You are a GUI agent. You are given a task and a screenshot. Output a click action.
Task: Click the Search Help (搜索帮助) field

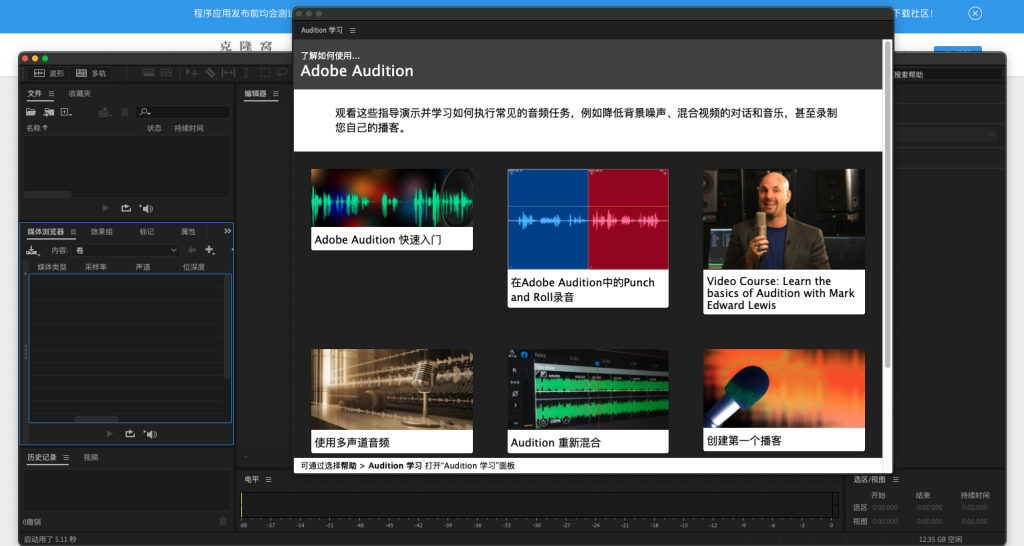coord(947,74)
